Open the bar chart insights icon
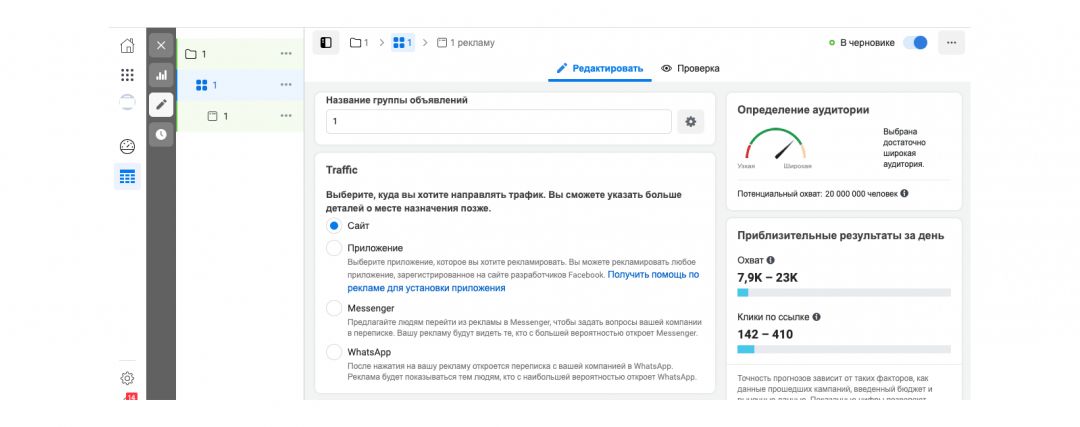Image resolution: width=1080 pixels, height=427 pixels. coord(161,75)
